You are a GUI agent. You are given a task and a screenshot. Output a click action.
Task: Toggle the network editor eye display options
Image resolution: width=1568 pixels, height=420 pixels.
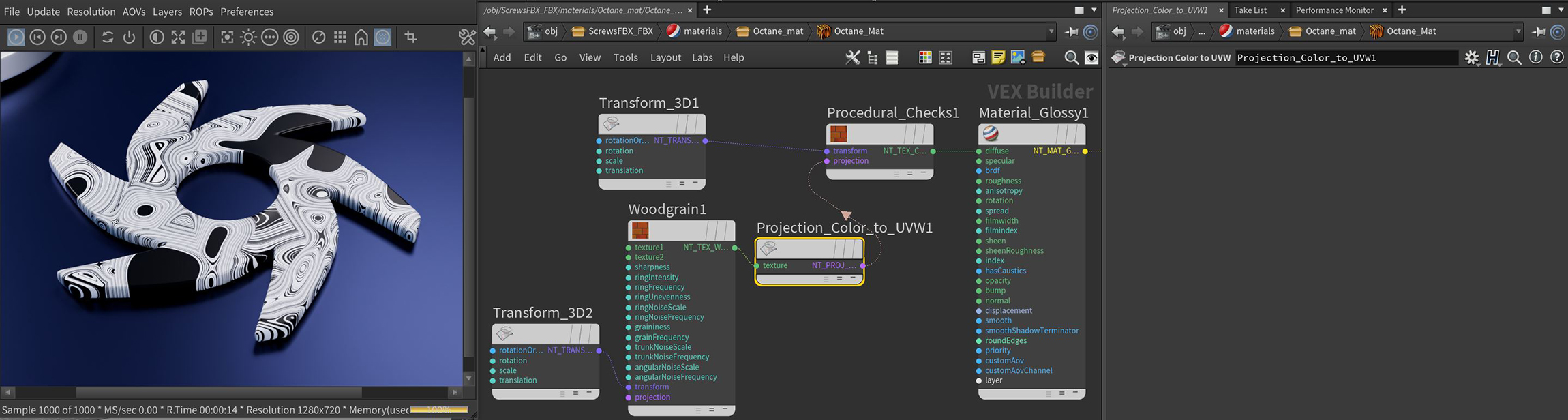click(x=1091, y=58)
